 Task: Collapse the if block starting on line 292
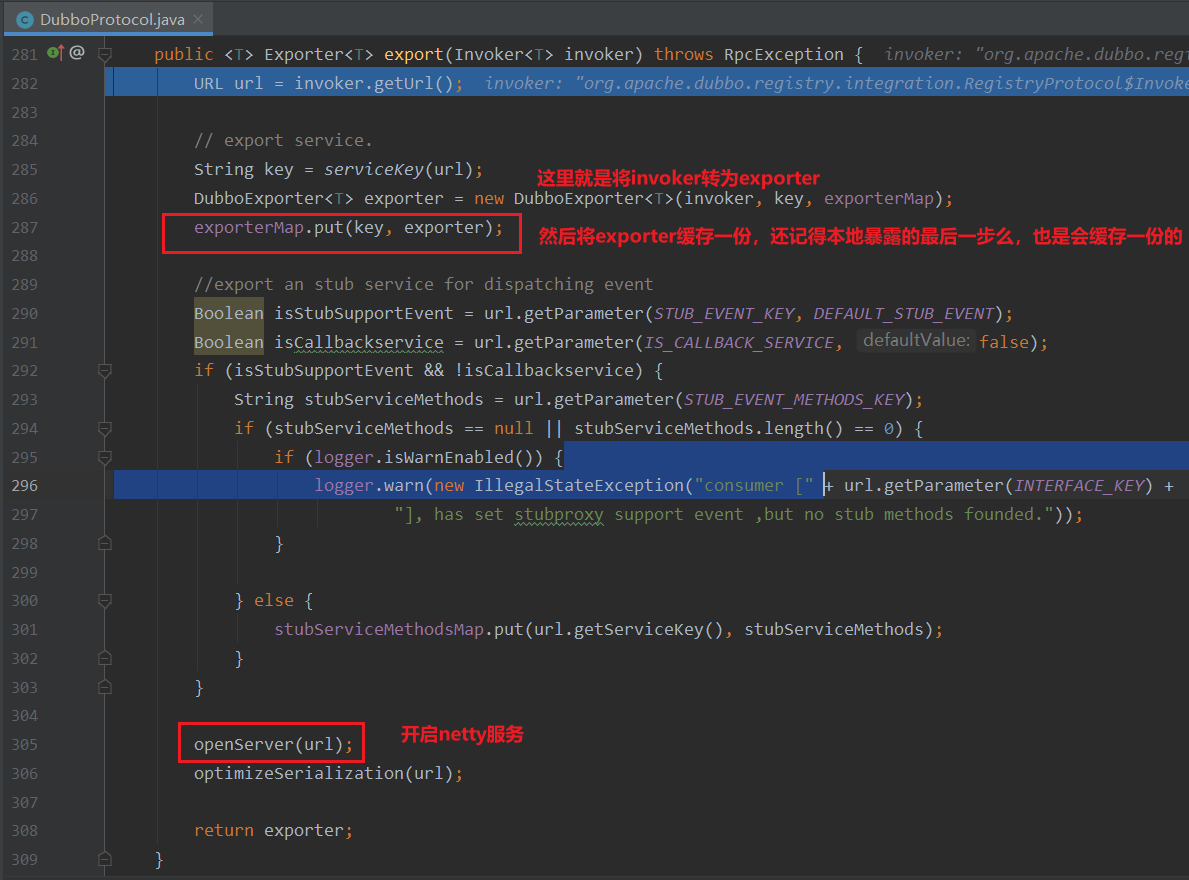104,371
